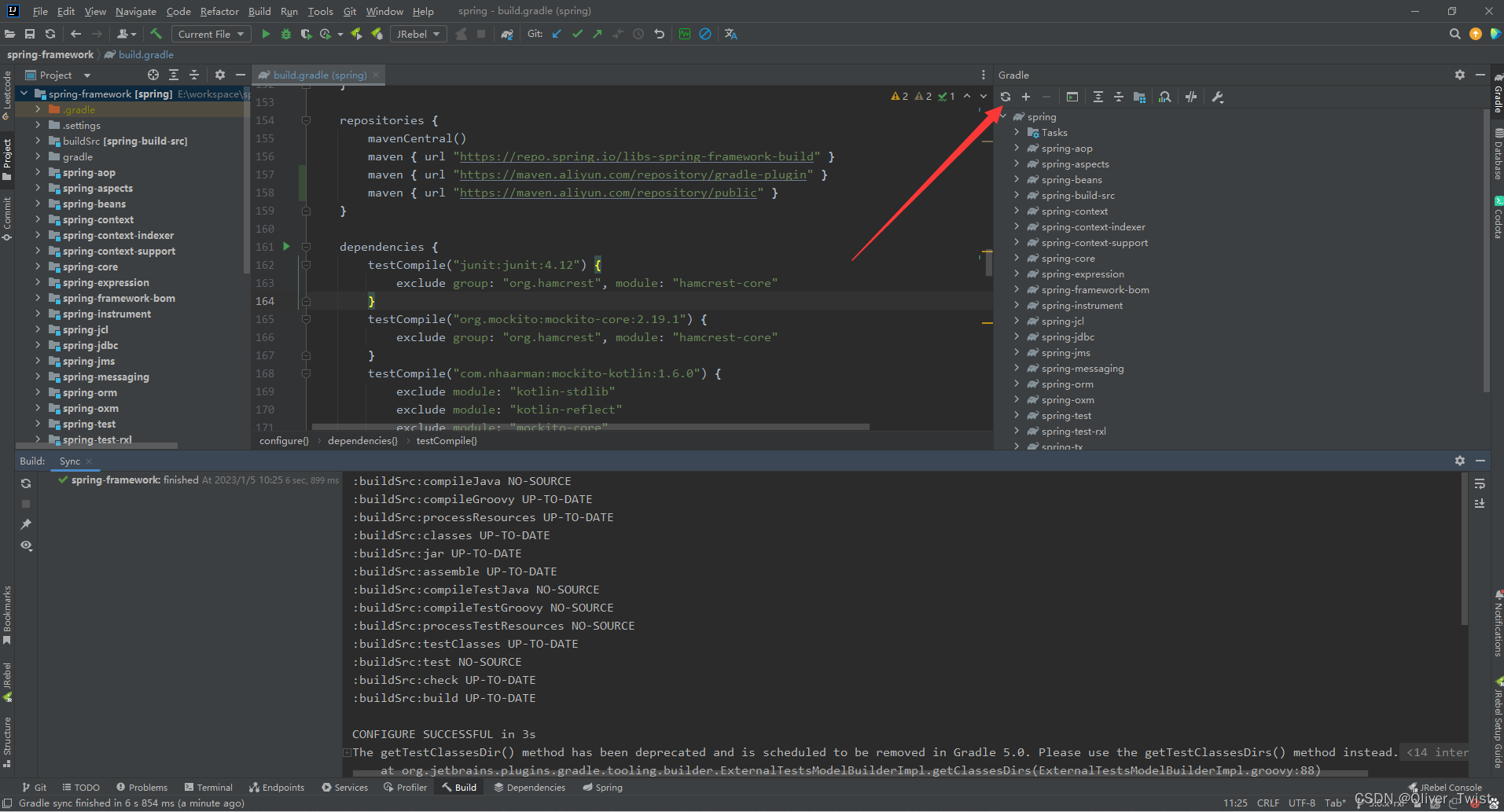1504x812 pixels.
Task: Open Search Everywhere magnifier icon
Action: [1454, 34]
